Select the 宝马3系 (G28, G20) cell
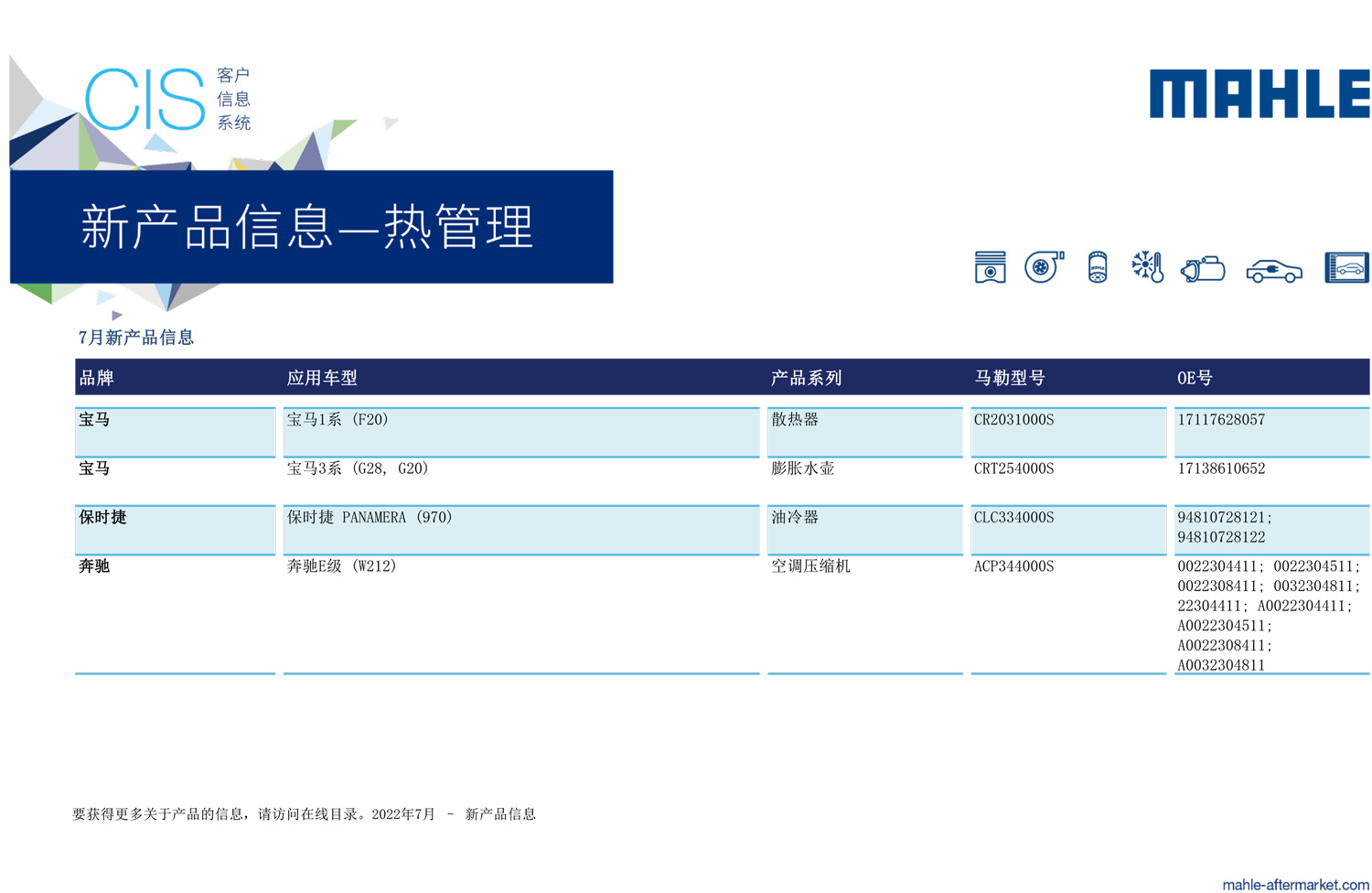This screenshot has width=1372, height=893. tap(521, 480)
